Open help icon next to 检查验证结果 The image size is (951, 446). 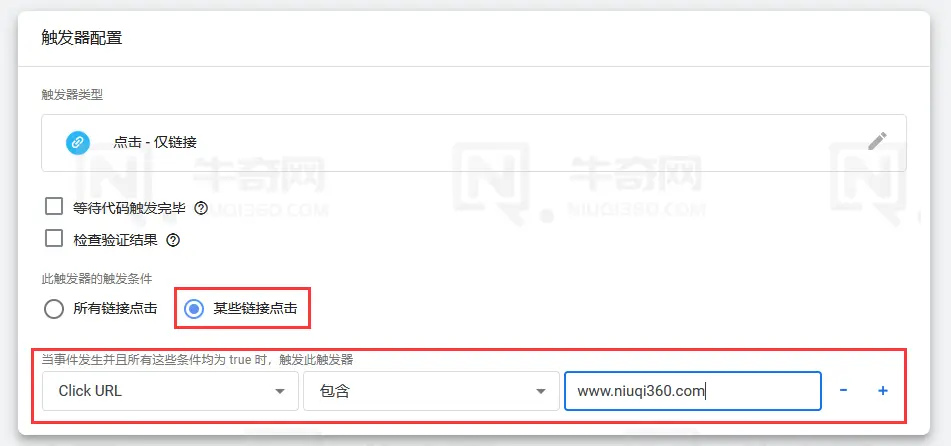[173, 240]
